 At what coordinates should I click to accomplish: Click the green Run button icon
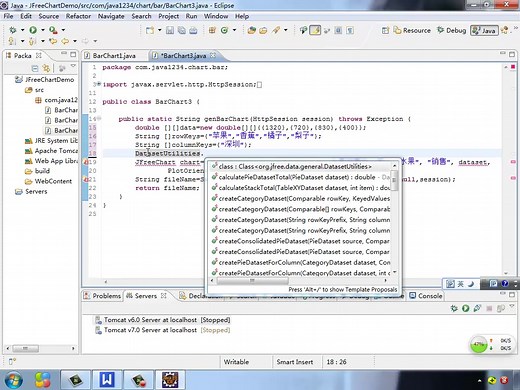(33, 30)
